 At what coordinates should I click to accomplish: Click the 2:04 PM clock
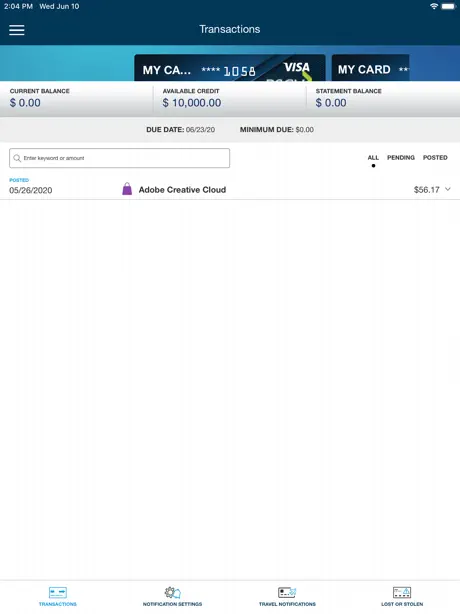[x=18, y=6]
